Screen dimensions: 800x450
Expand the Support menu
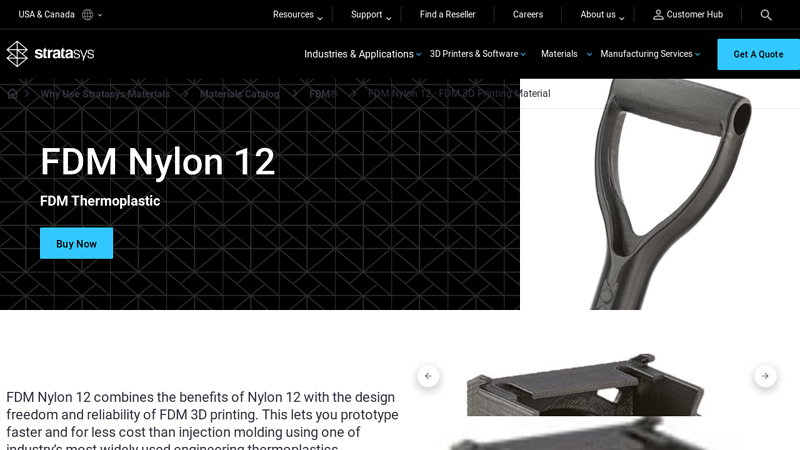pos(371,15)
